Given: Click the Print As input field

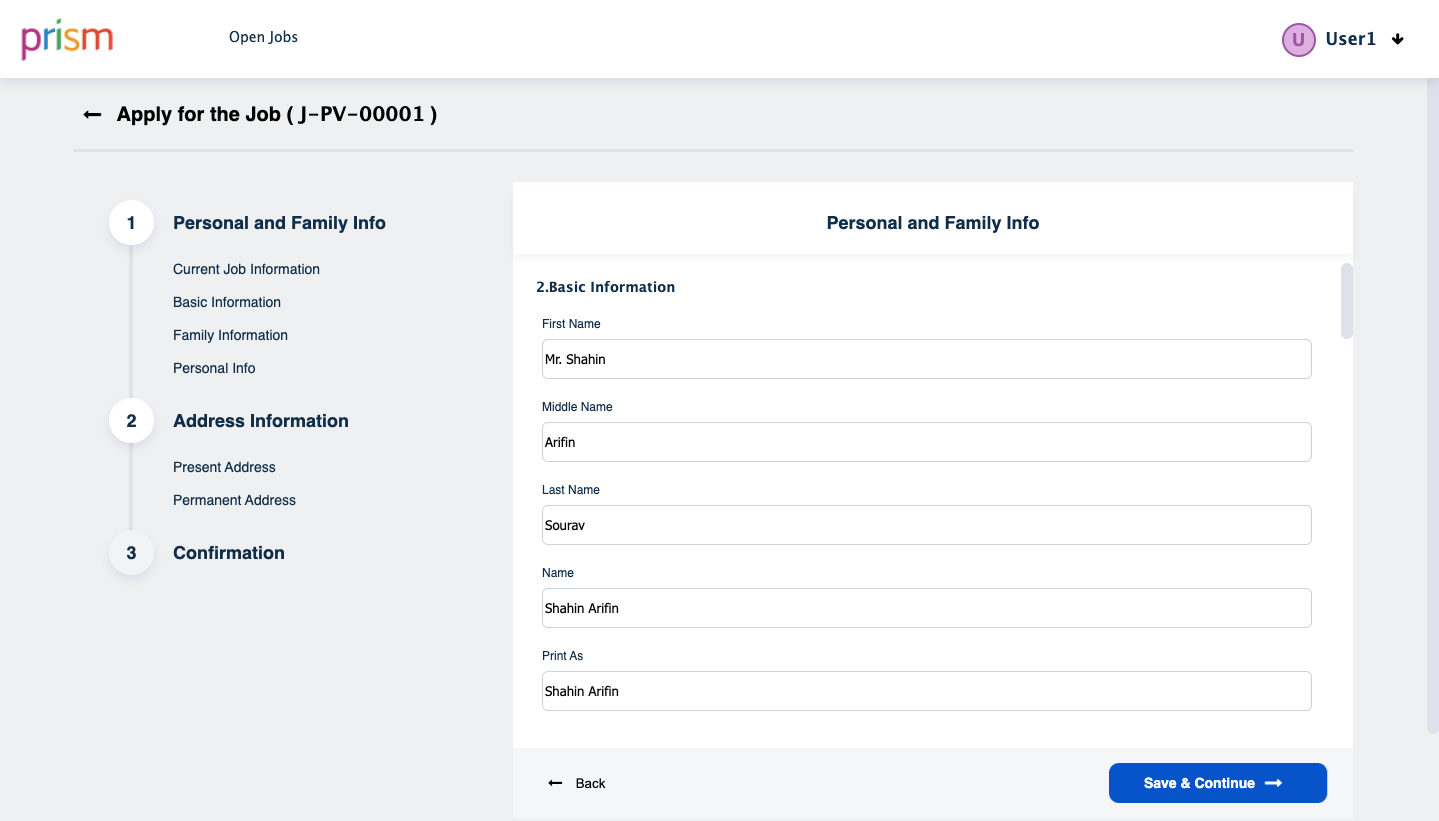Looking at the screenshot, I should click(x=926, y=691).
